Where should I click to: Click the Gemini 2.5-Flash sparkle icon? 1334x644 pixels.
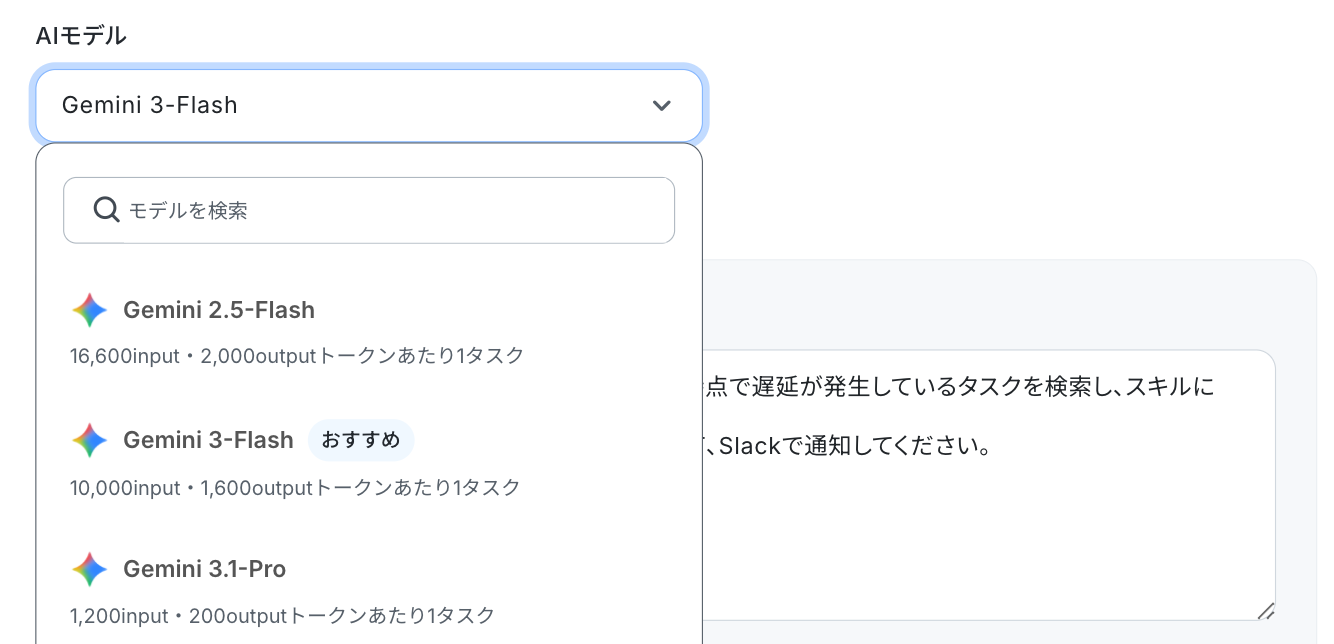90,310
